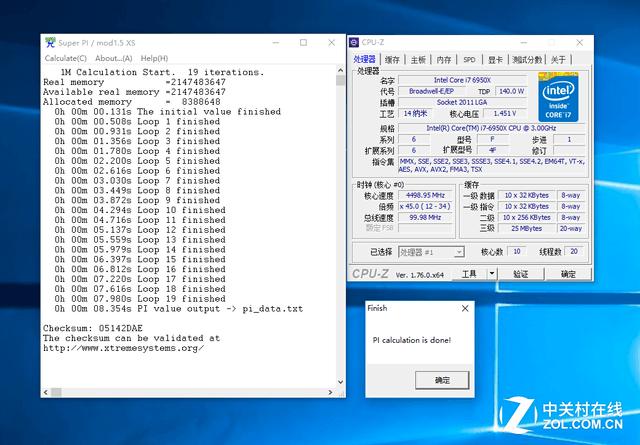Click the 工具 button in CPU-Z

[469, 274]
